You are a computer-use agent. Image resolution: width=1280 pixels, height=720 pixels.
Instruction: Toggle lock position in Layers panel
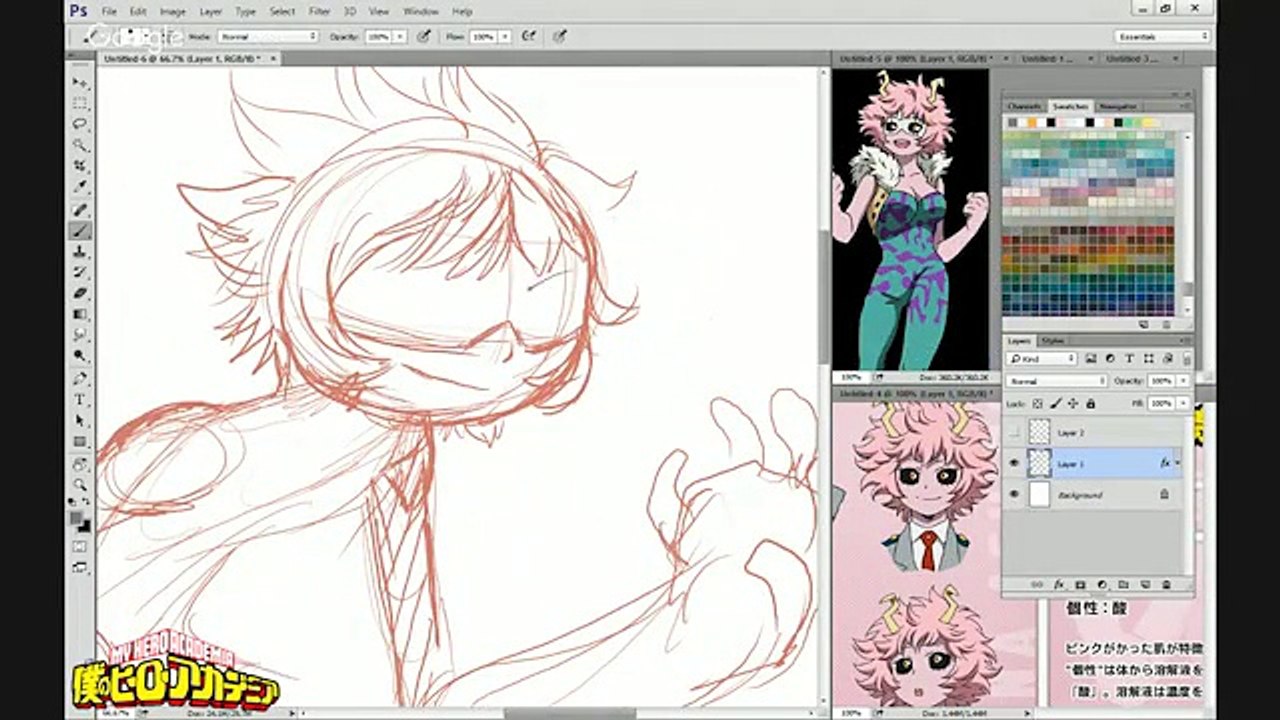pyautogui.click(x=1072, y=403)
